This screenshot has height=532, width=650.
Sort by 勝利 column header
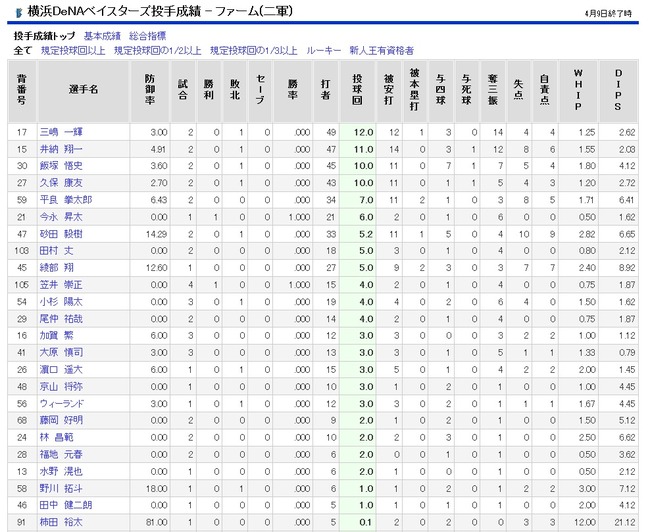click(x=209, y=90)
